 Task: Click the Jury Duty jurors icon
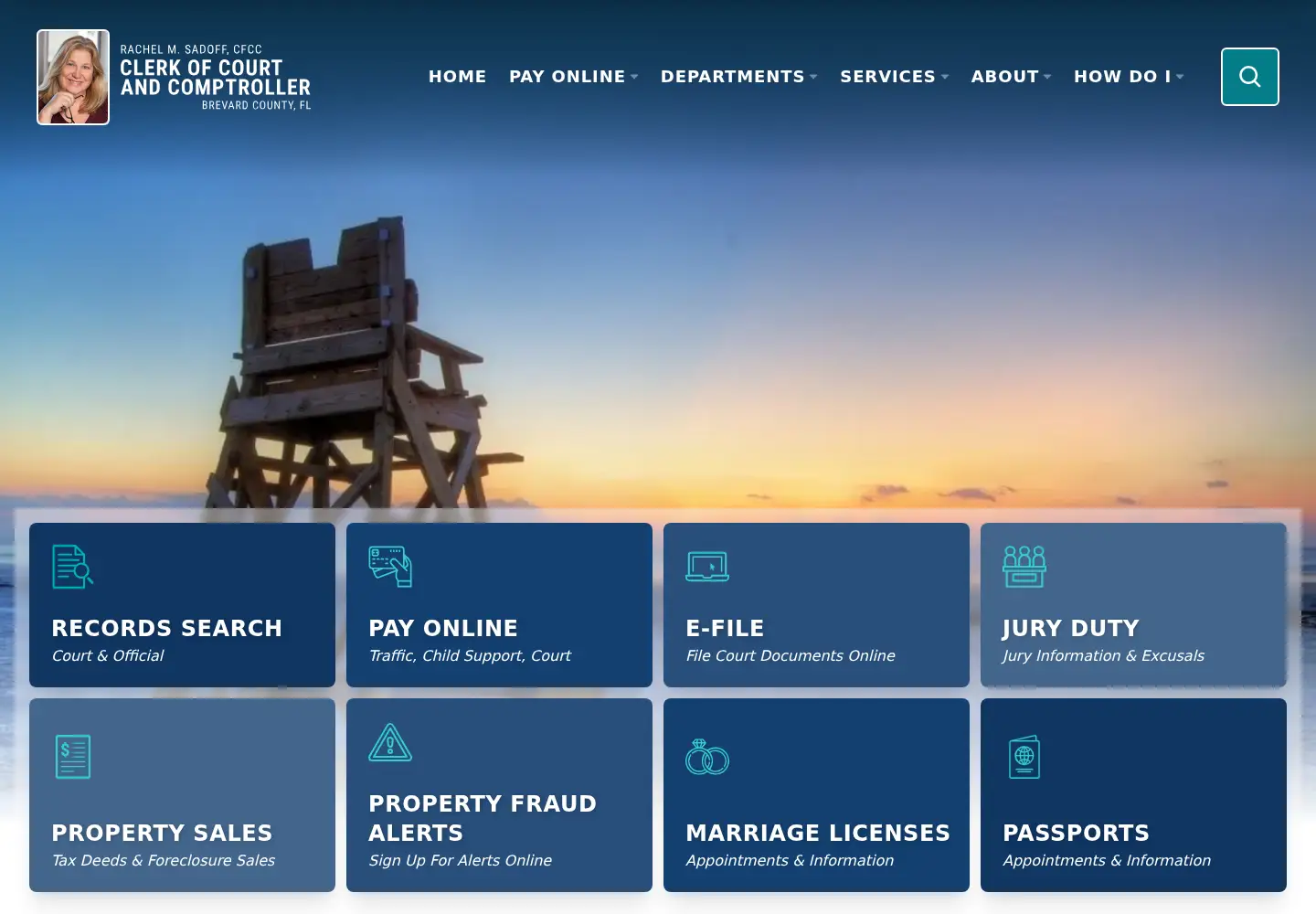click(1024, 566)
